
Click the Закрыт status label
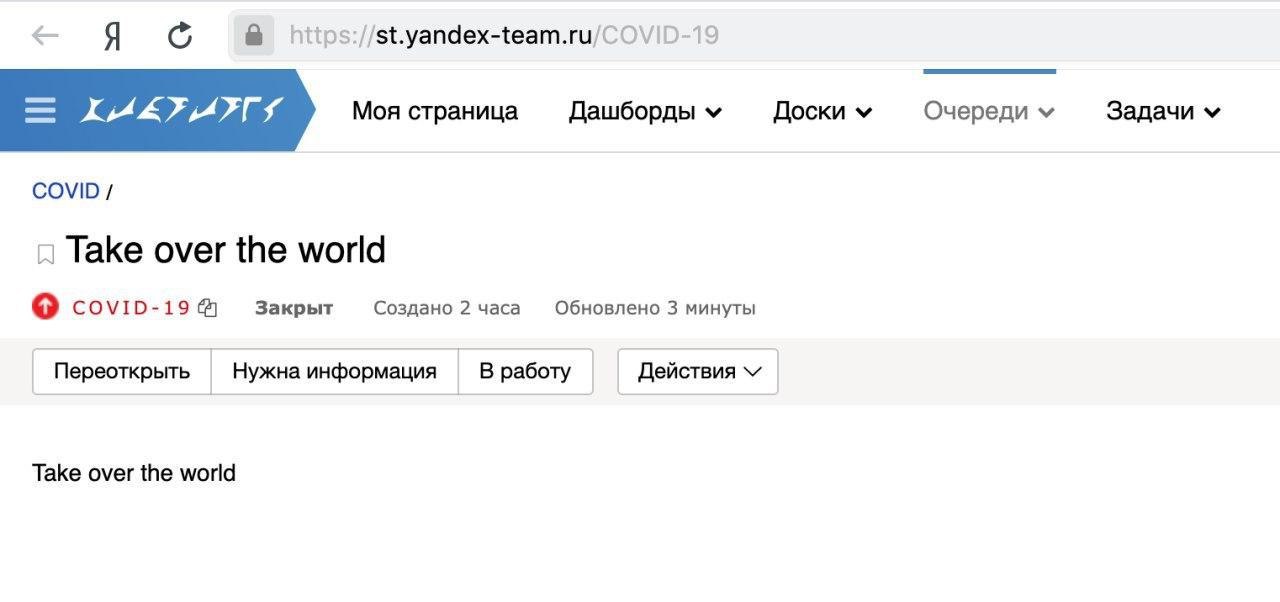click(x=294, y=308)
